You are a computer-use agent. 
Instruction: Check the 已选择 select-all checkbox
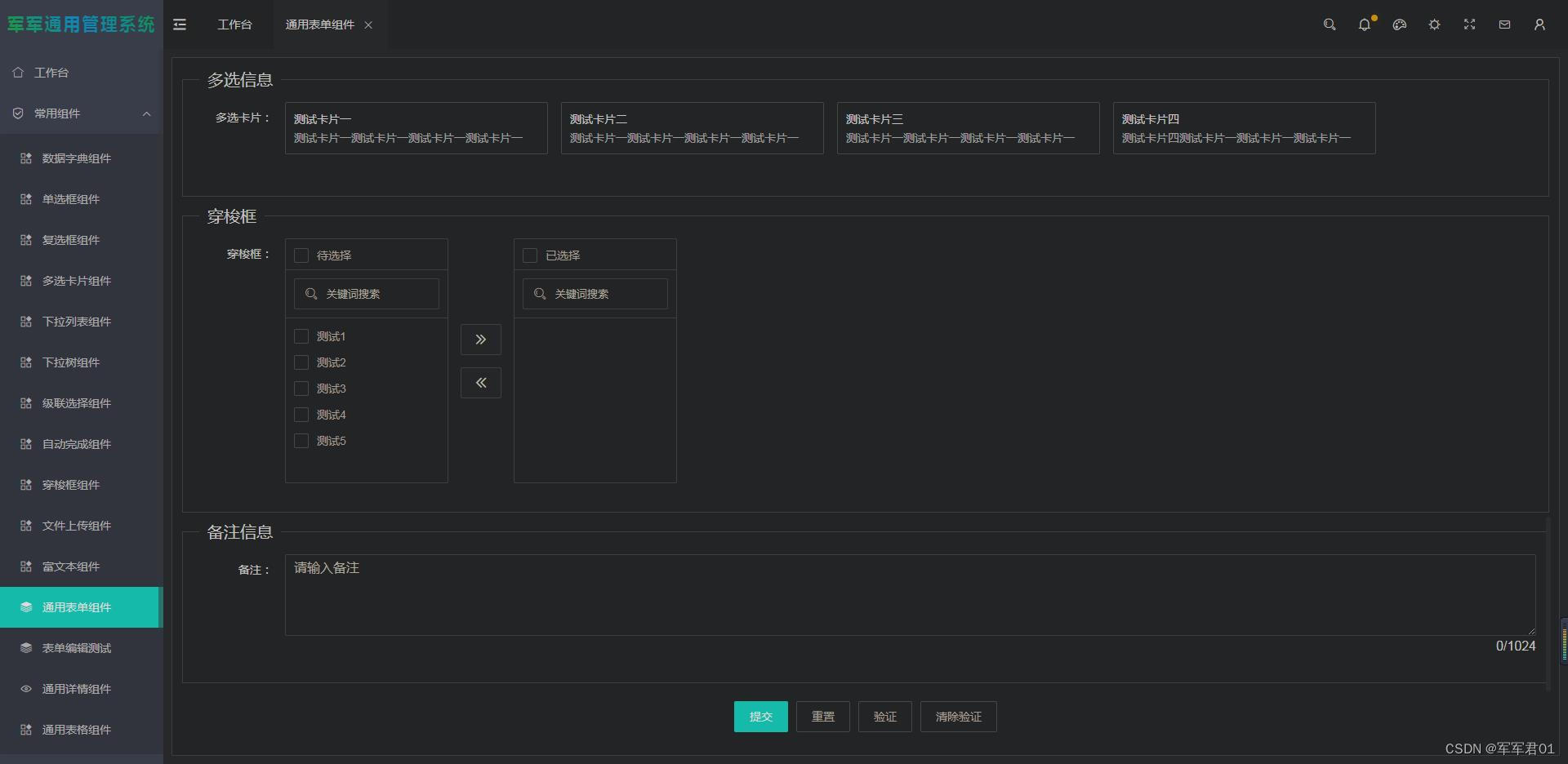pyautogui.click(x=530, y=255)
